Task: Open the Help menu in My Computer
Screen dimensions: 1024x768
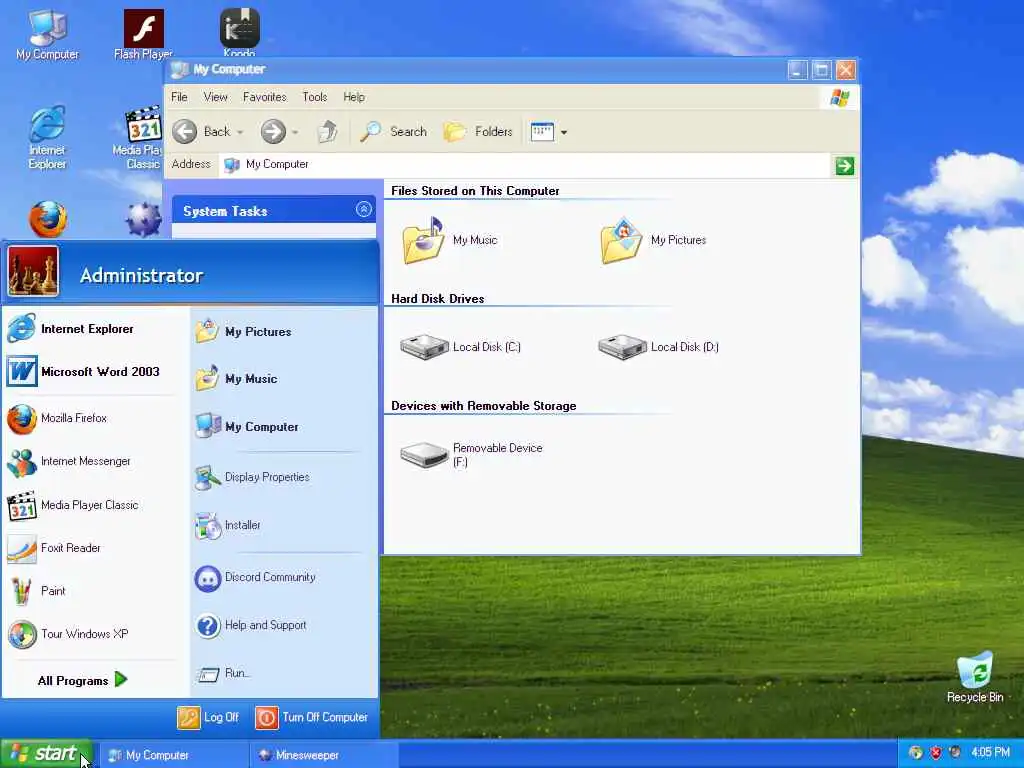Action: [353, 97]
